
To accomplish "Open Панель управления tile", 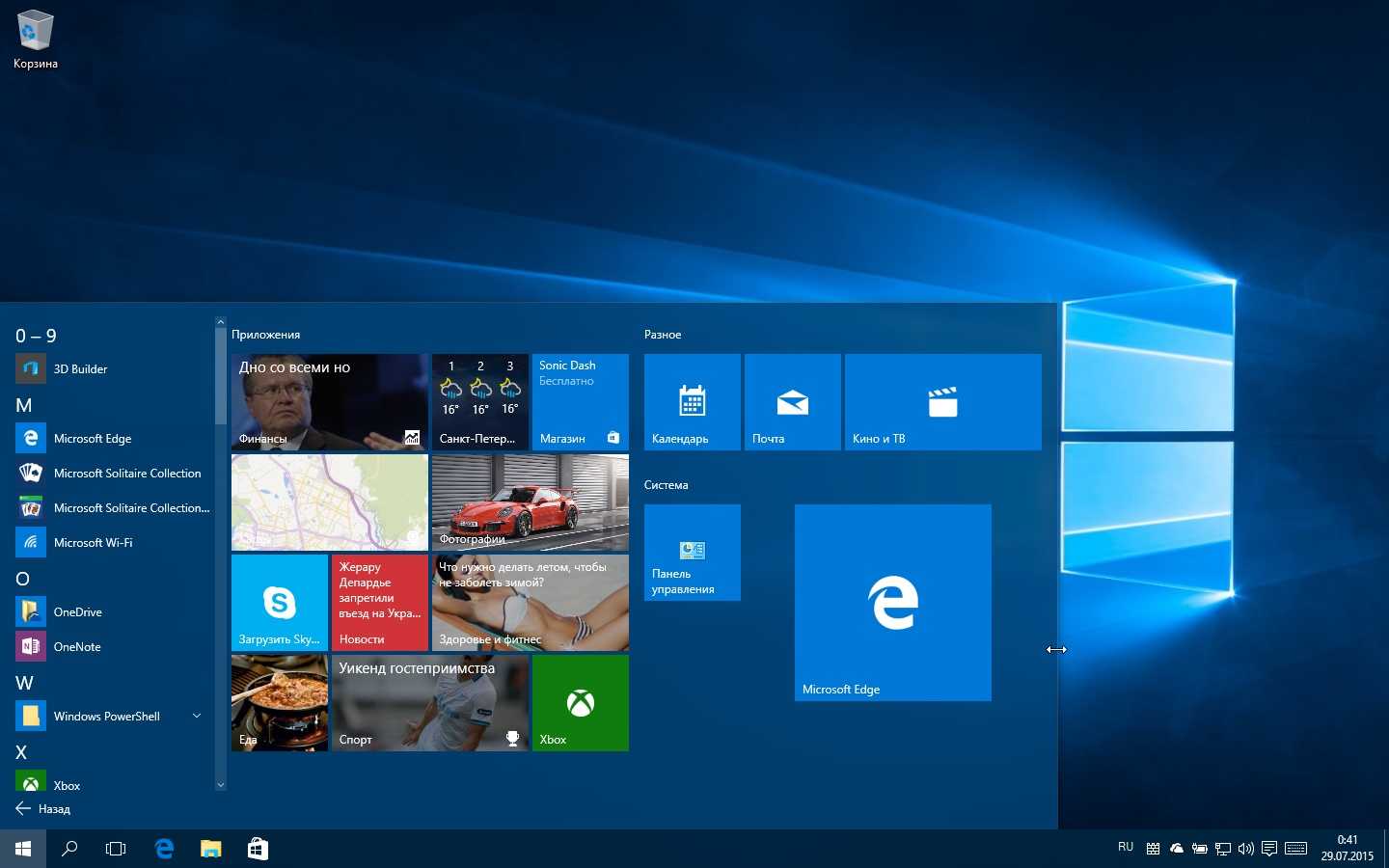I will pyautogui.click(x=692, y=552).
